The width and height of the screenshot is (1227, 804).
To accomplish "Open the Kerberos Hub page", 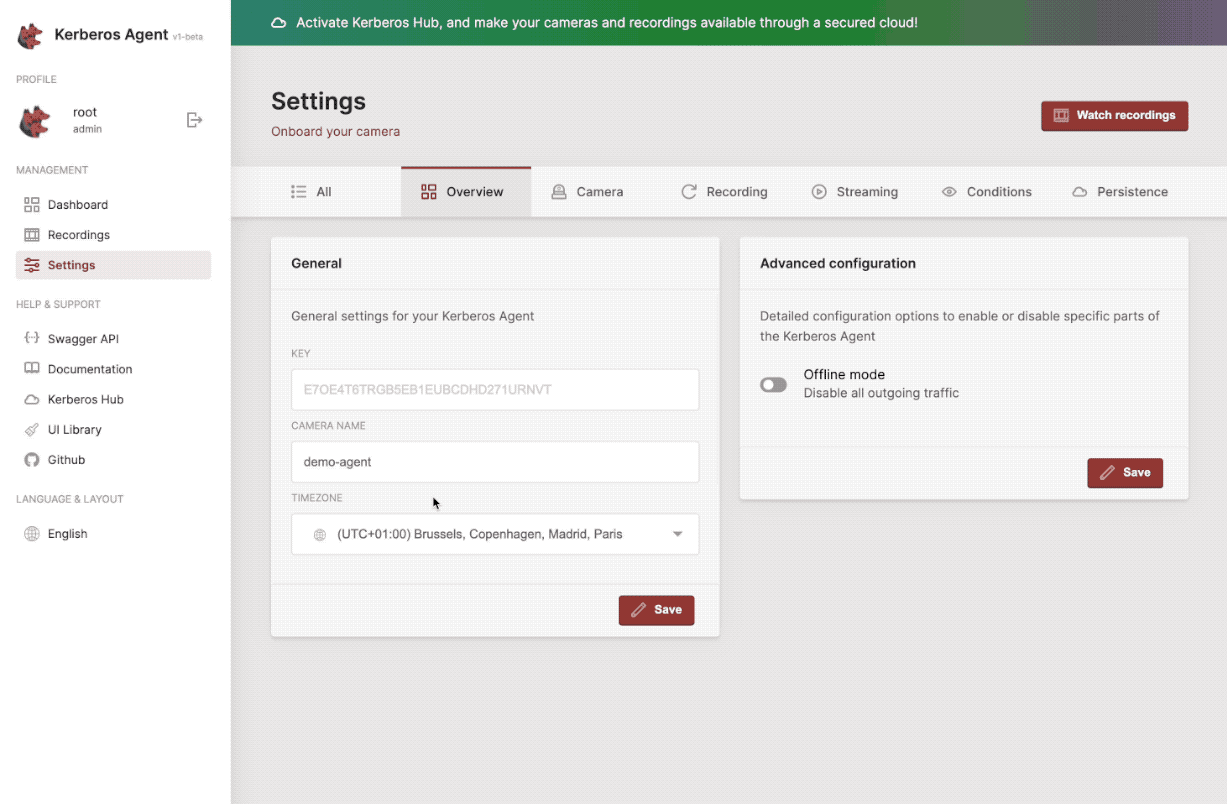I will [x=86, y=399].
